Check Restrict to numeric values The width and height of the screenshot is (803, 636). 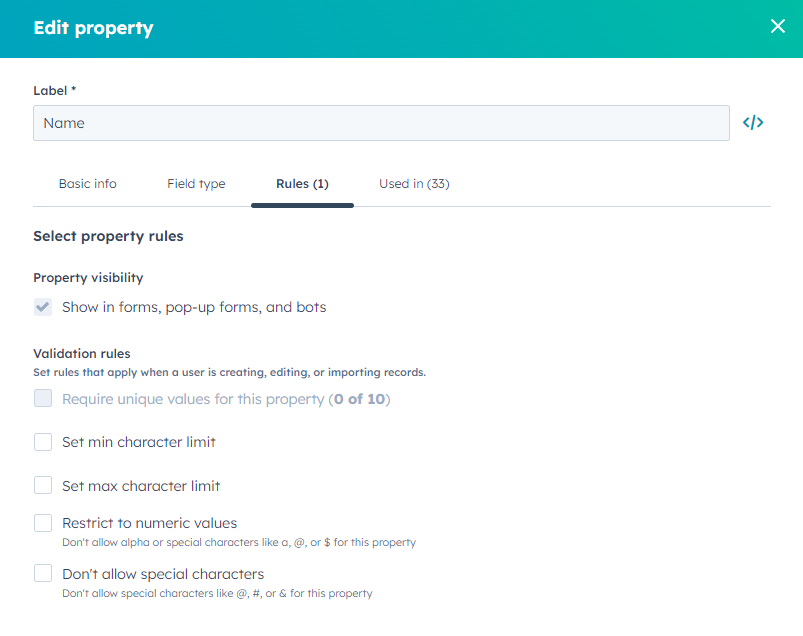42,522
